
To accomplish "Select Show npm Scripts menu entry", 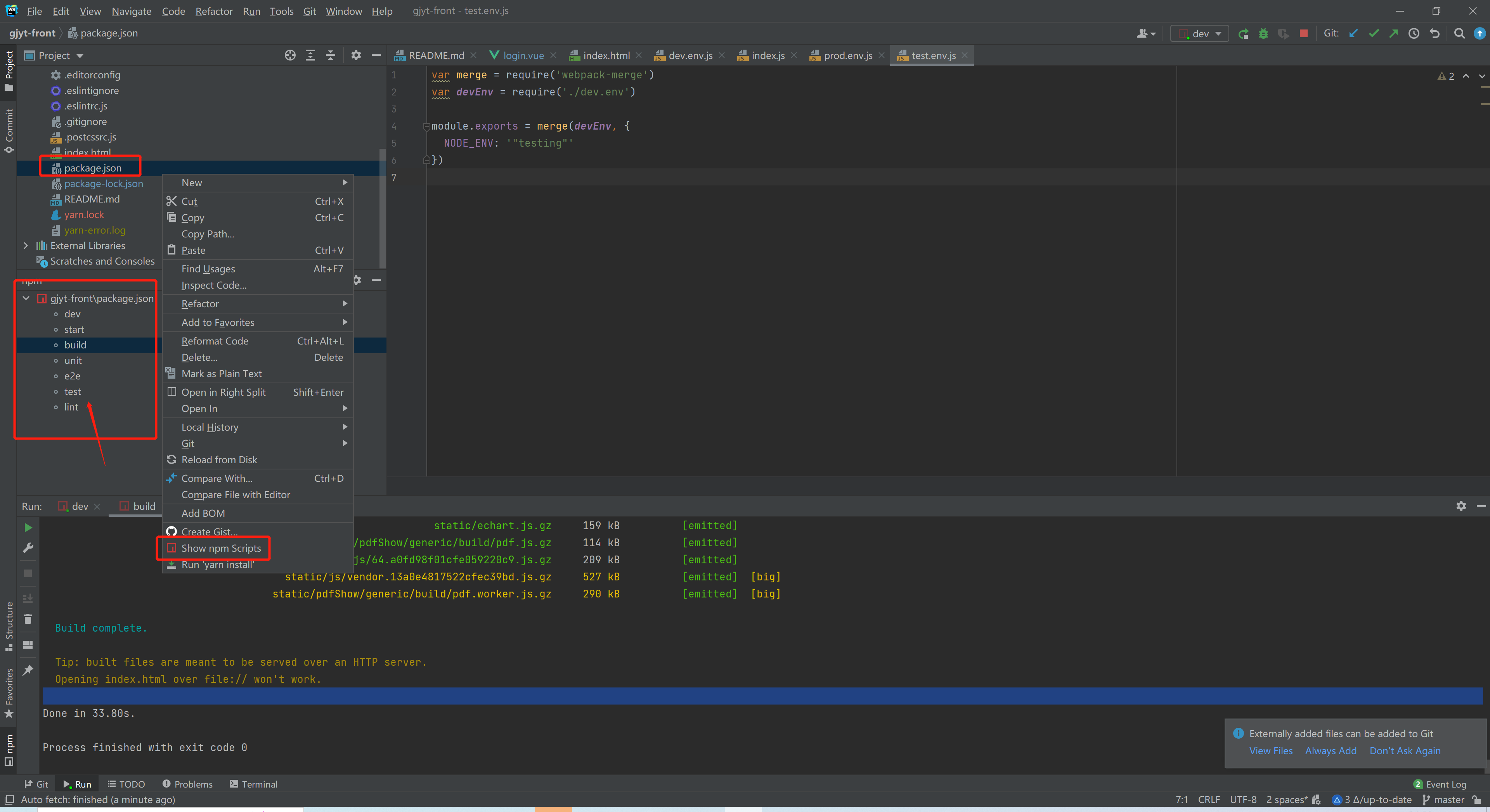I will (x=221, y=548).
